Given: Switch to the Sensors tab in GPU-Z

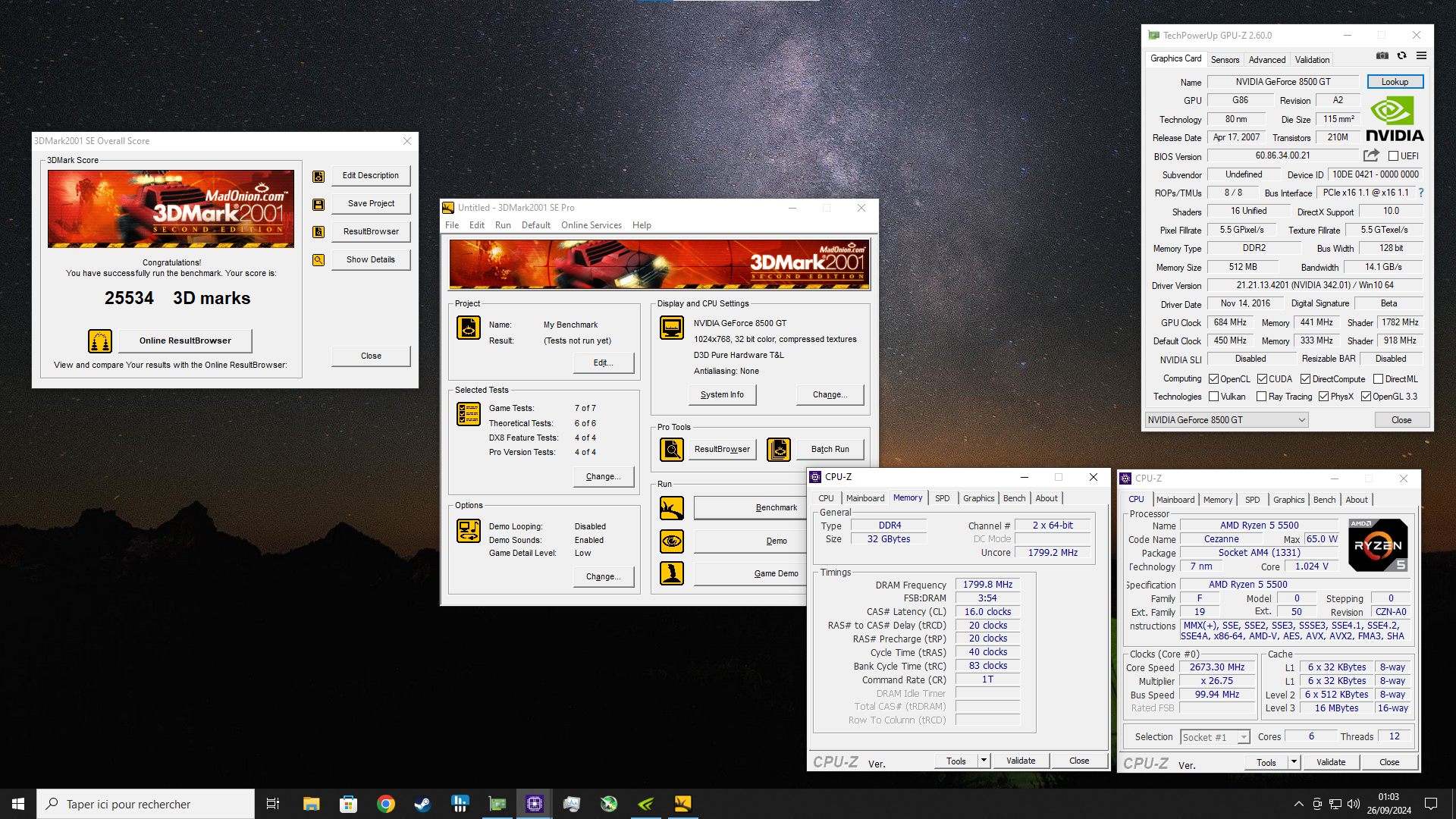Looking at the screenshot, I should pyautogui.click(x=1225, y=60).
